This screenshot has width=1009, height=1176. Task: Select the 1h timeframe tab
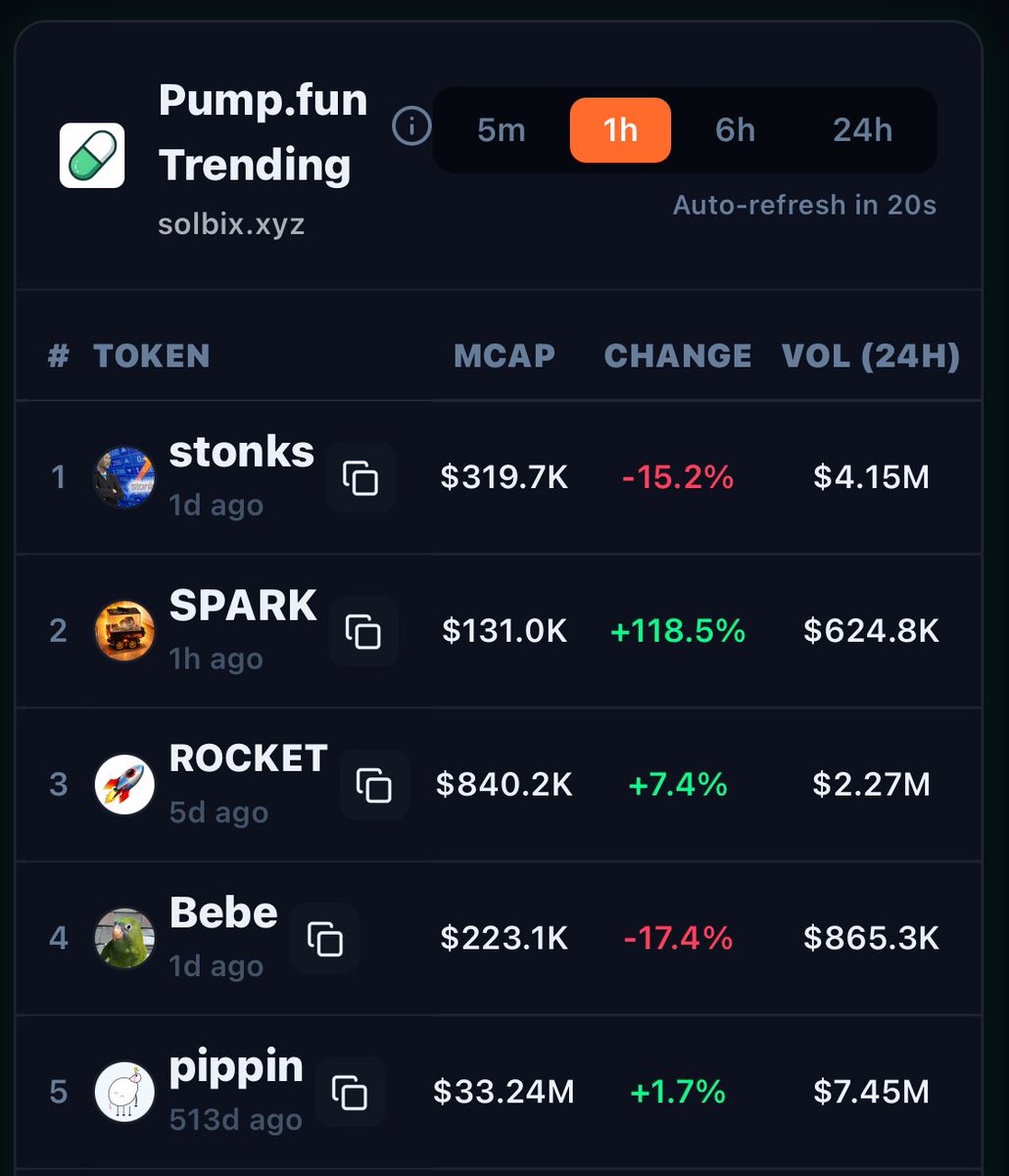tap(620, 130)
